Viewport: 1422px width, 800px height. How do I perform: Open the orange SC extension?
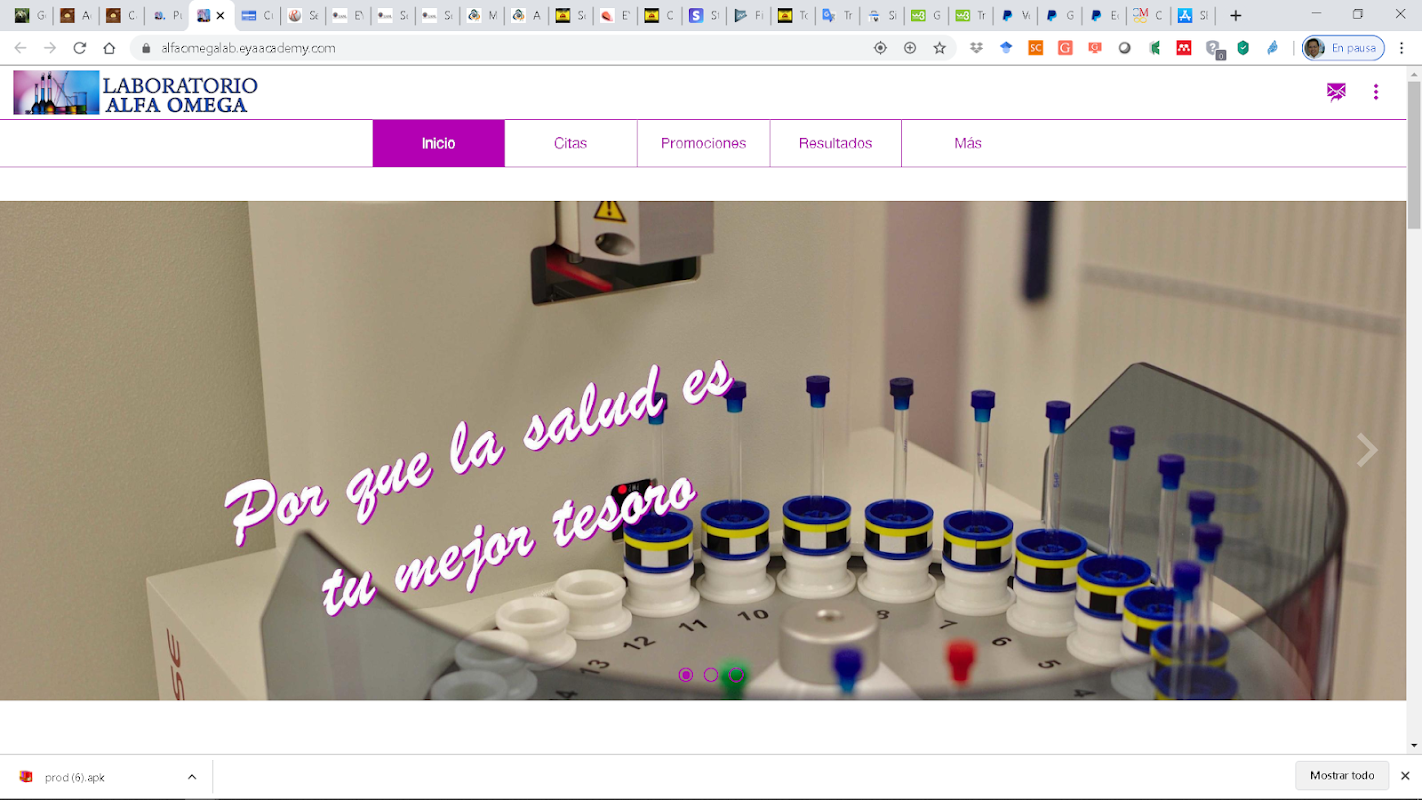pyautogui.click(x=1036, y=48)
